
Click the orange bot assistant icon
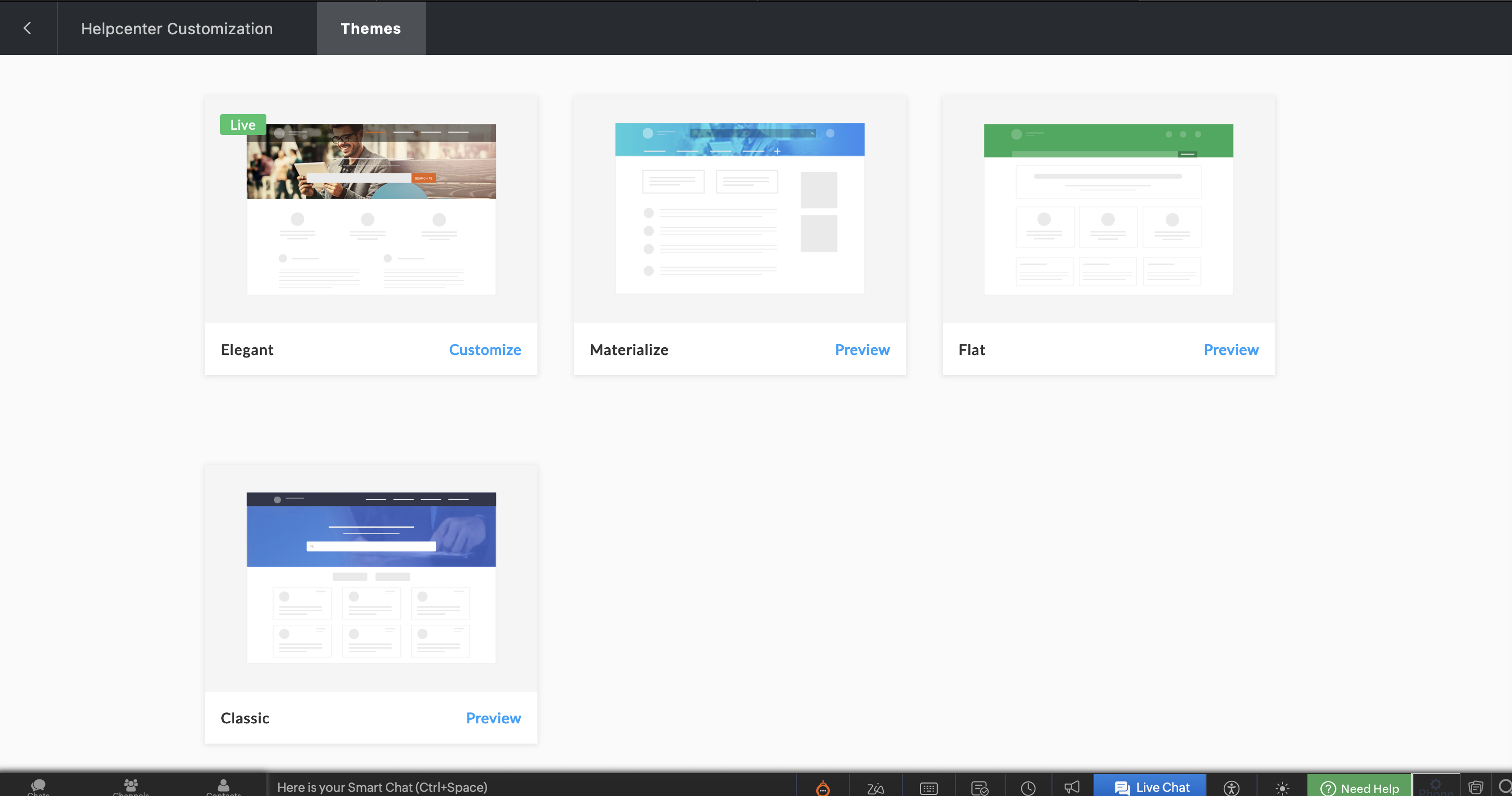[823, 788]
